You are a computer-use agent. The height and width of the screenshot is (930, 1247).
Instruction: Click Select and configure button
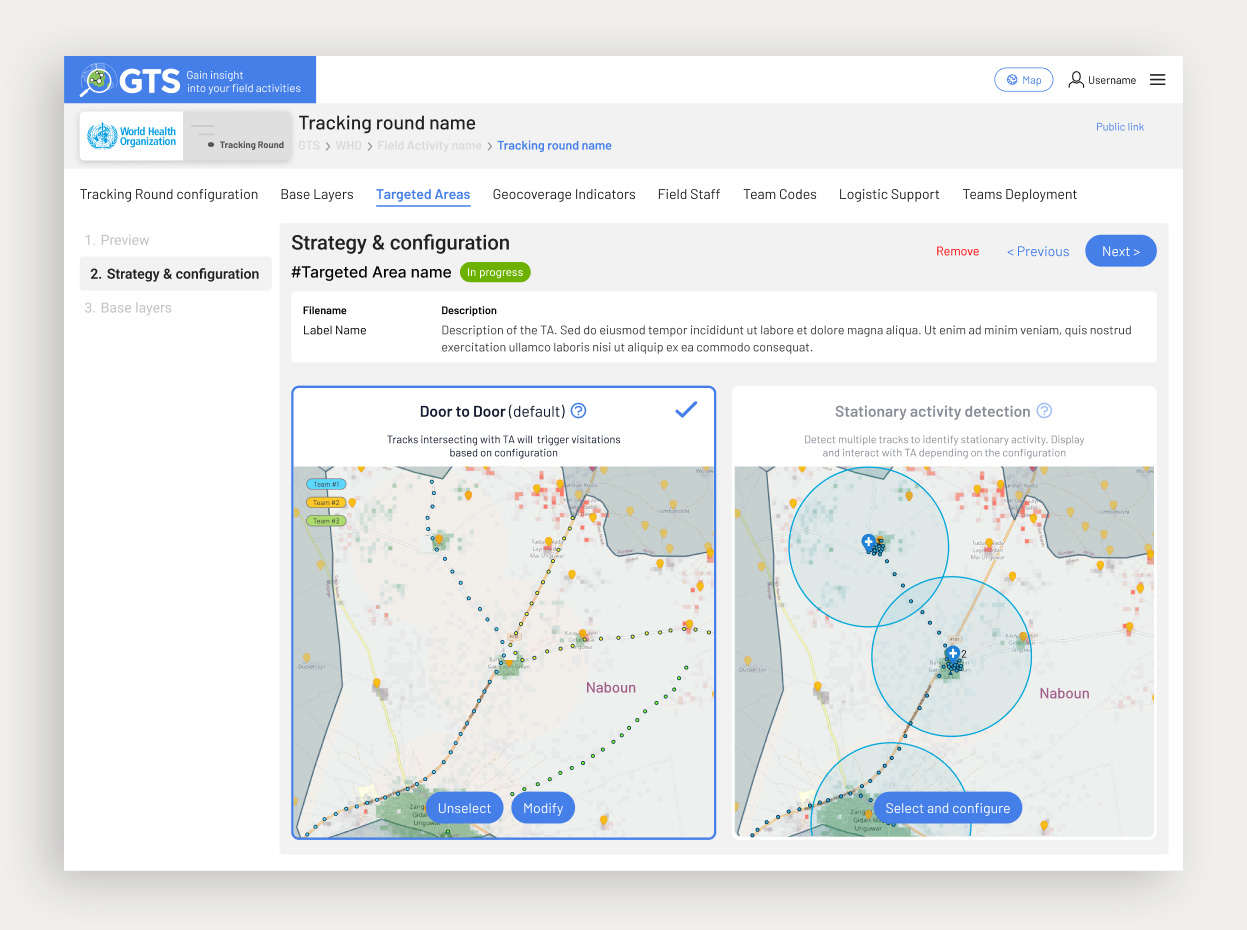947,808
